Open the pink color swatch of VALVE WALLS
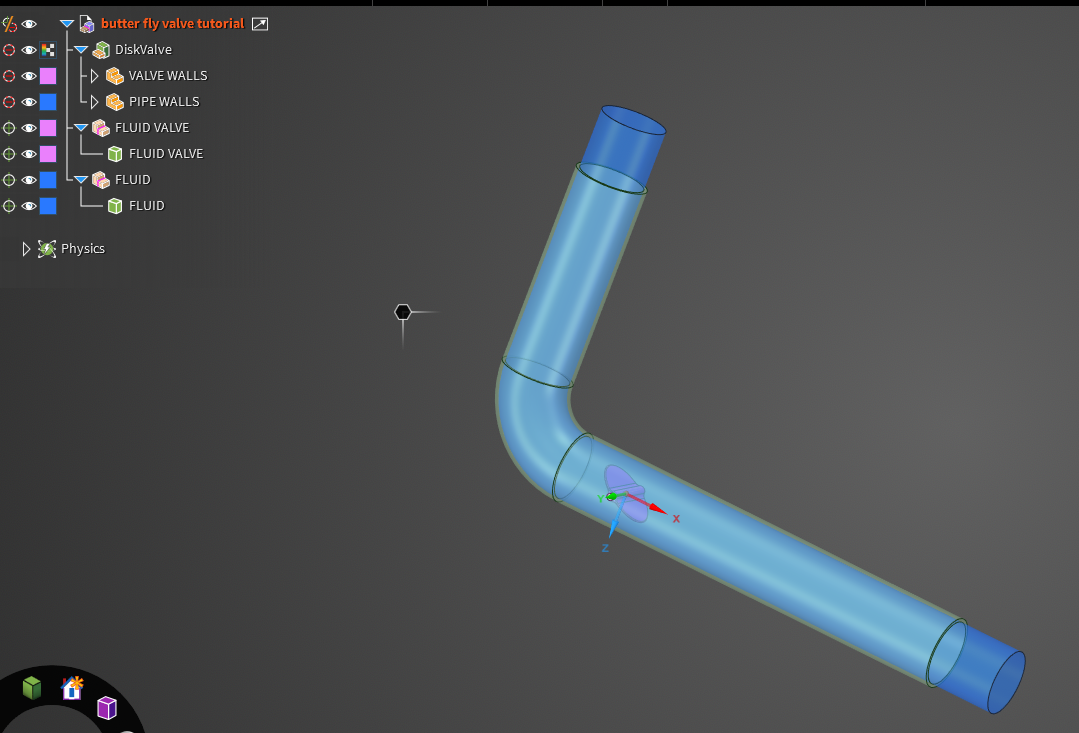1079x733 pixels. tap(48, 76)
